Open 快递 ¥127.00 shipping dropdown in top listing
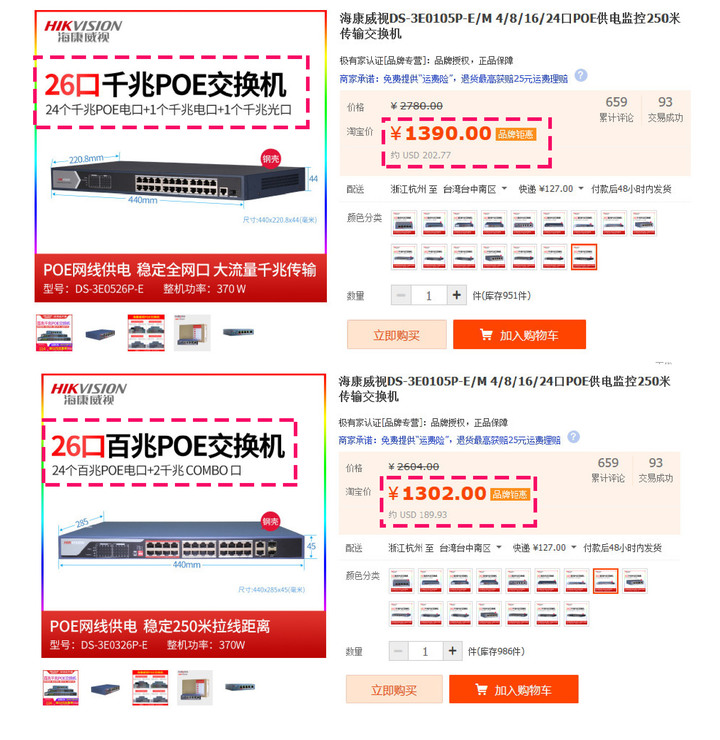This screenshot has height=740, width=720. (551, 189)
